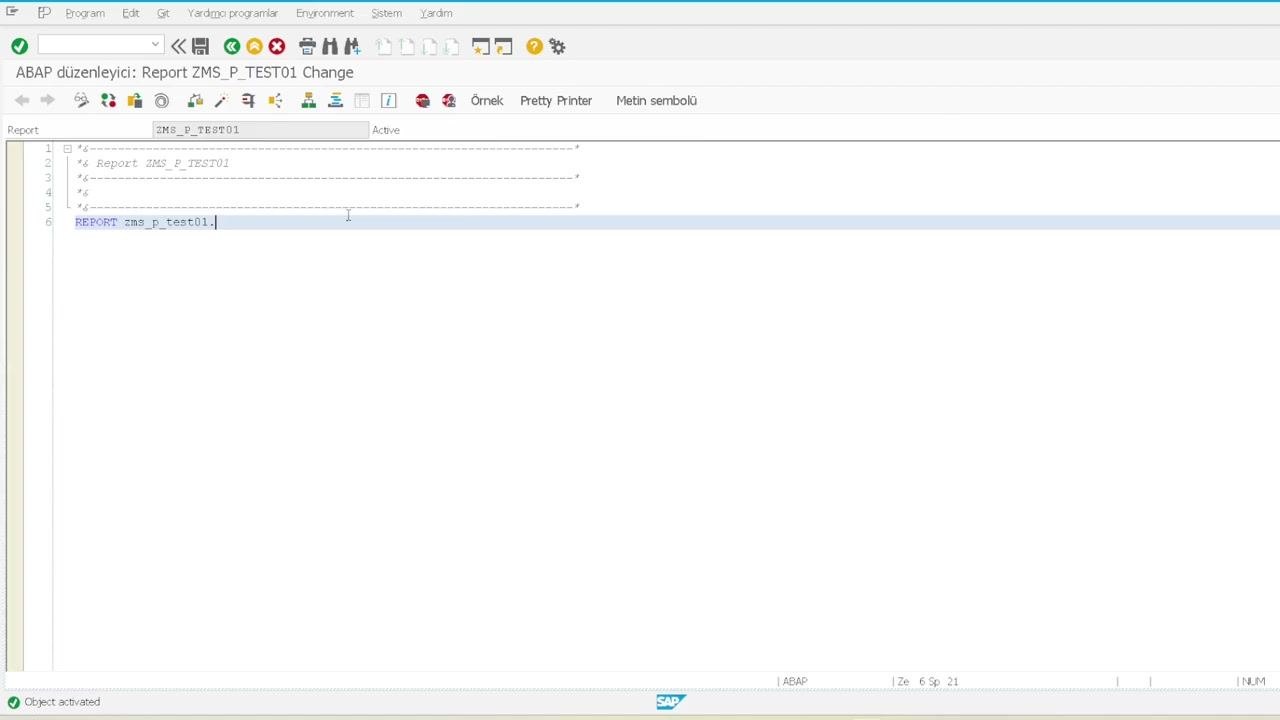Open the Sistem menu
This screenshot has width=1280, height=720.
click(x=387, y=13)
